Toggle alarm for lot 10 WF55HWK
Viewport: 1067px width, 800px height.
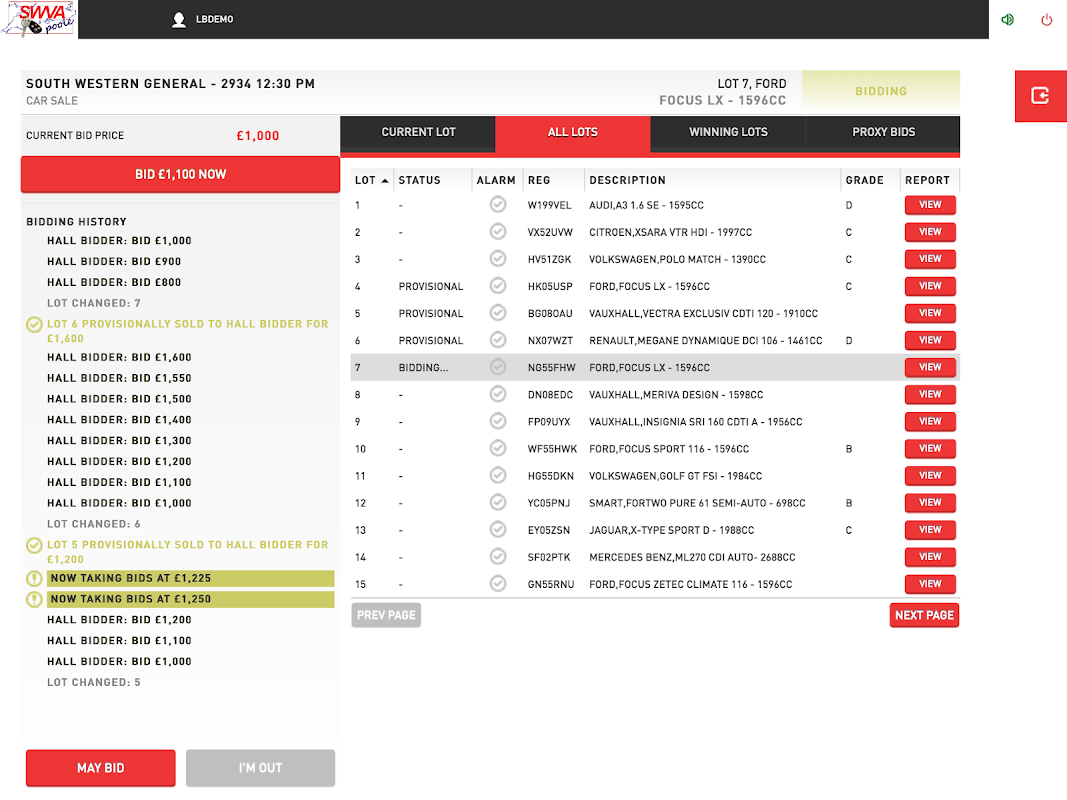point(498,448)
